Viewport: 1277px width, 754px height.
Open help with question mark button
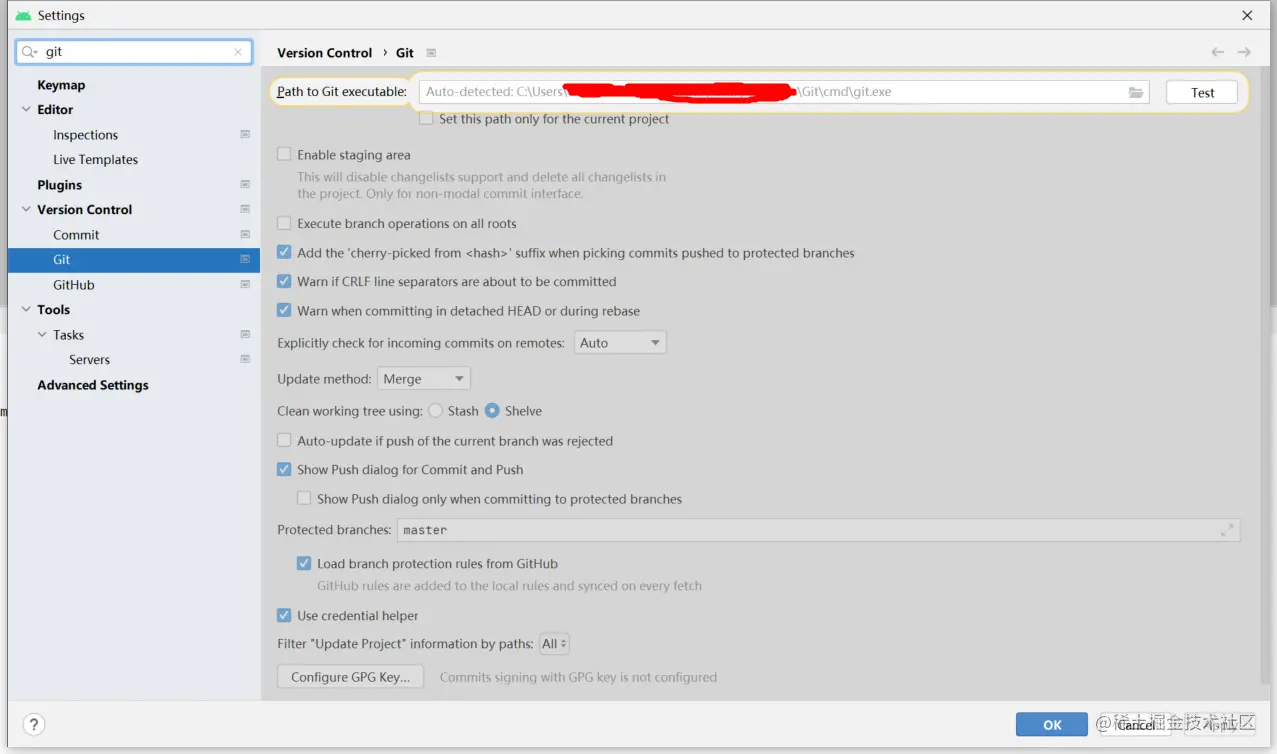click(x=33, y=725)
